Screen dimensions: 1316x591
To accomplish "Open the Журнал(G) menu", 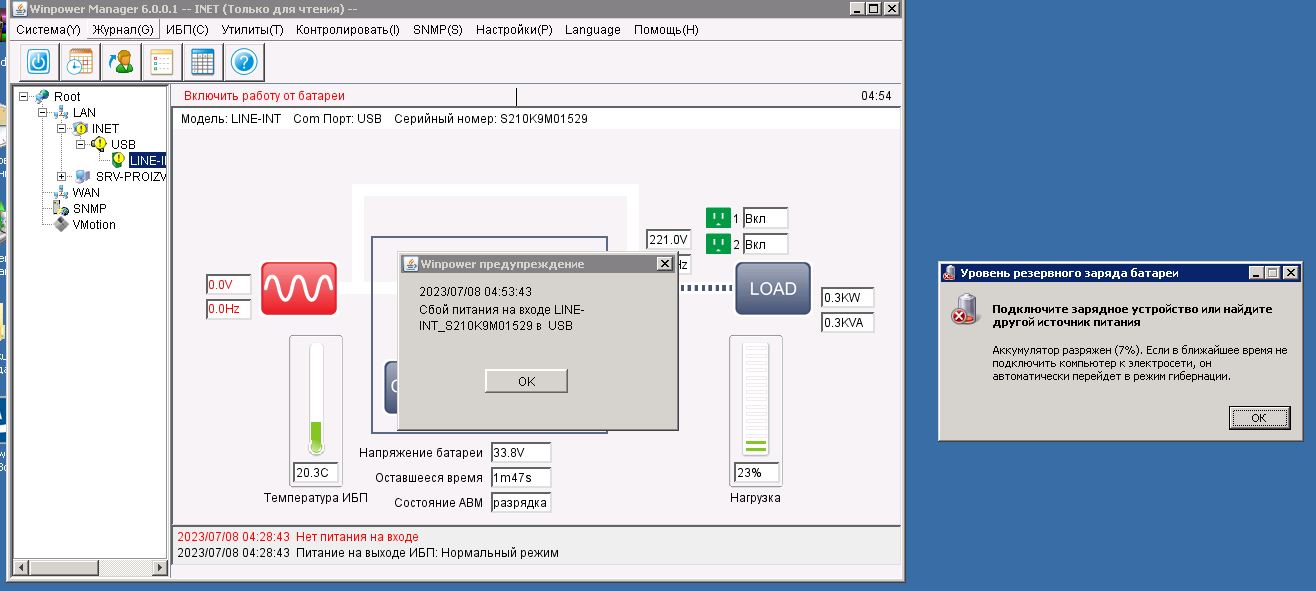I will [123, 30].
